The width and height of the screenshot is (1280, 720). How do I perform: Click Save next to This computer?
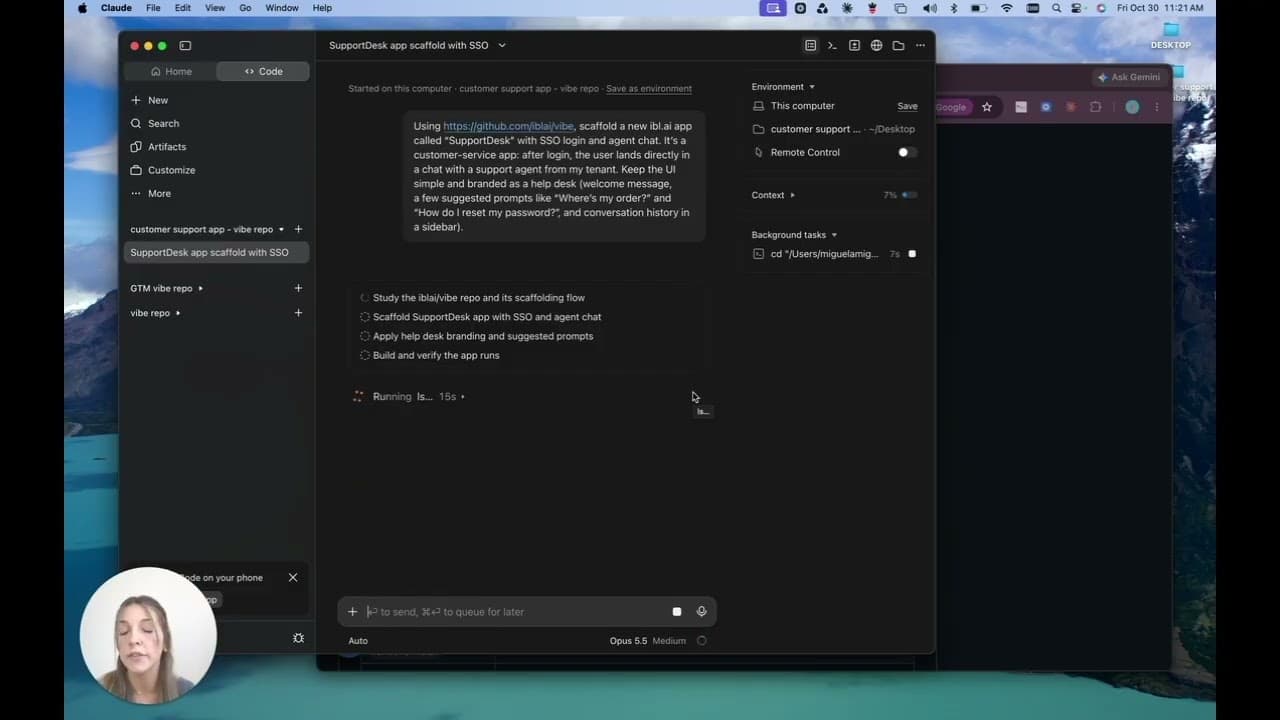(x=907, y=106)
